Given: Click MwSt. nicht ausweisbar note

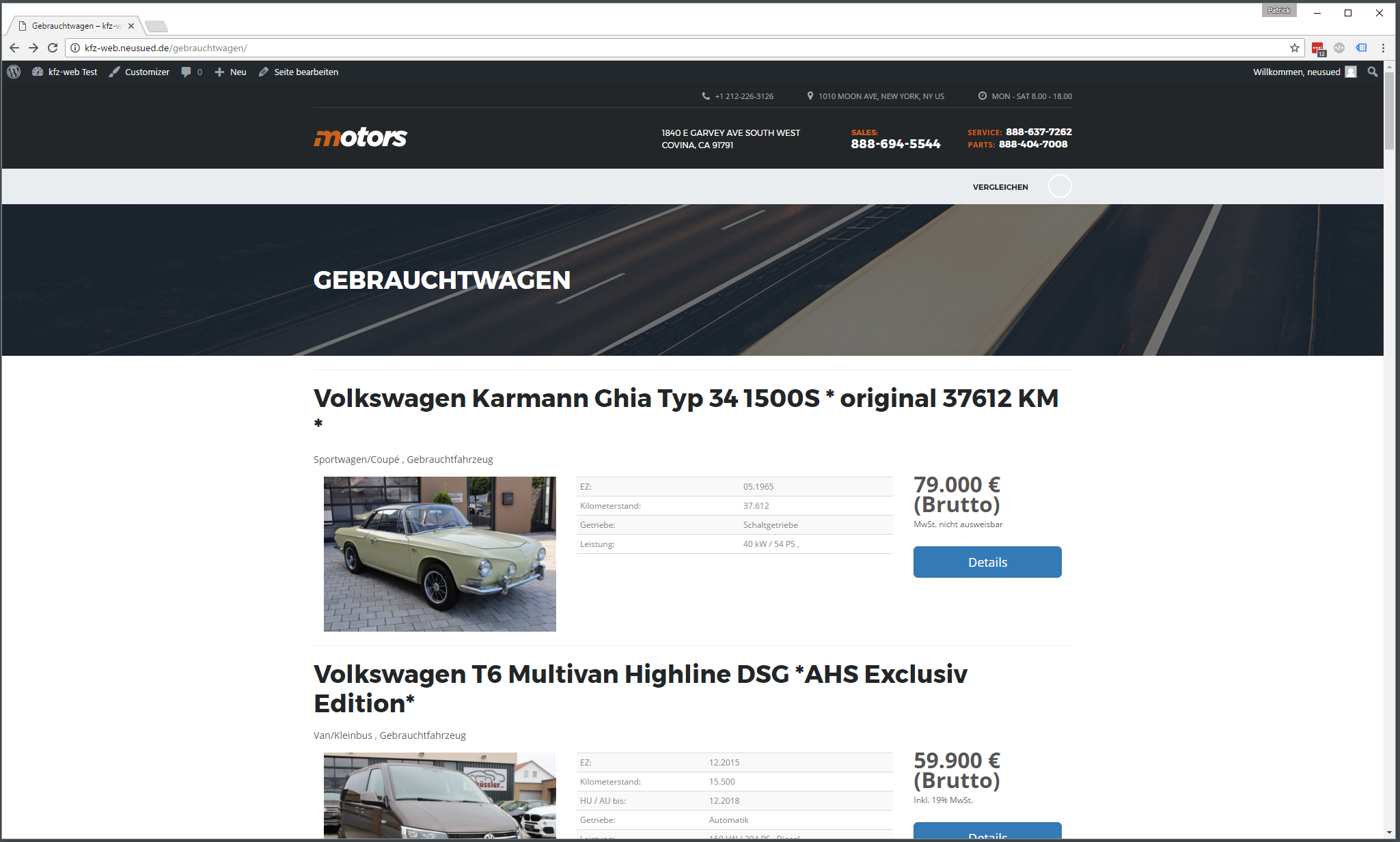Looking at the screenshot, I should [x=958, y=524].
